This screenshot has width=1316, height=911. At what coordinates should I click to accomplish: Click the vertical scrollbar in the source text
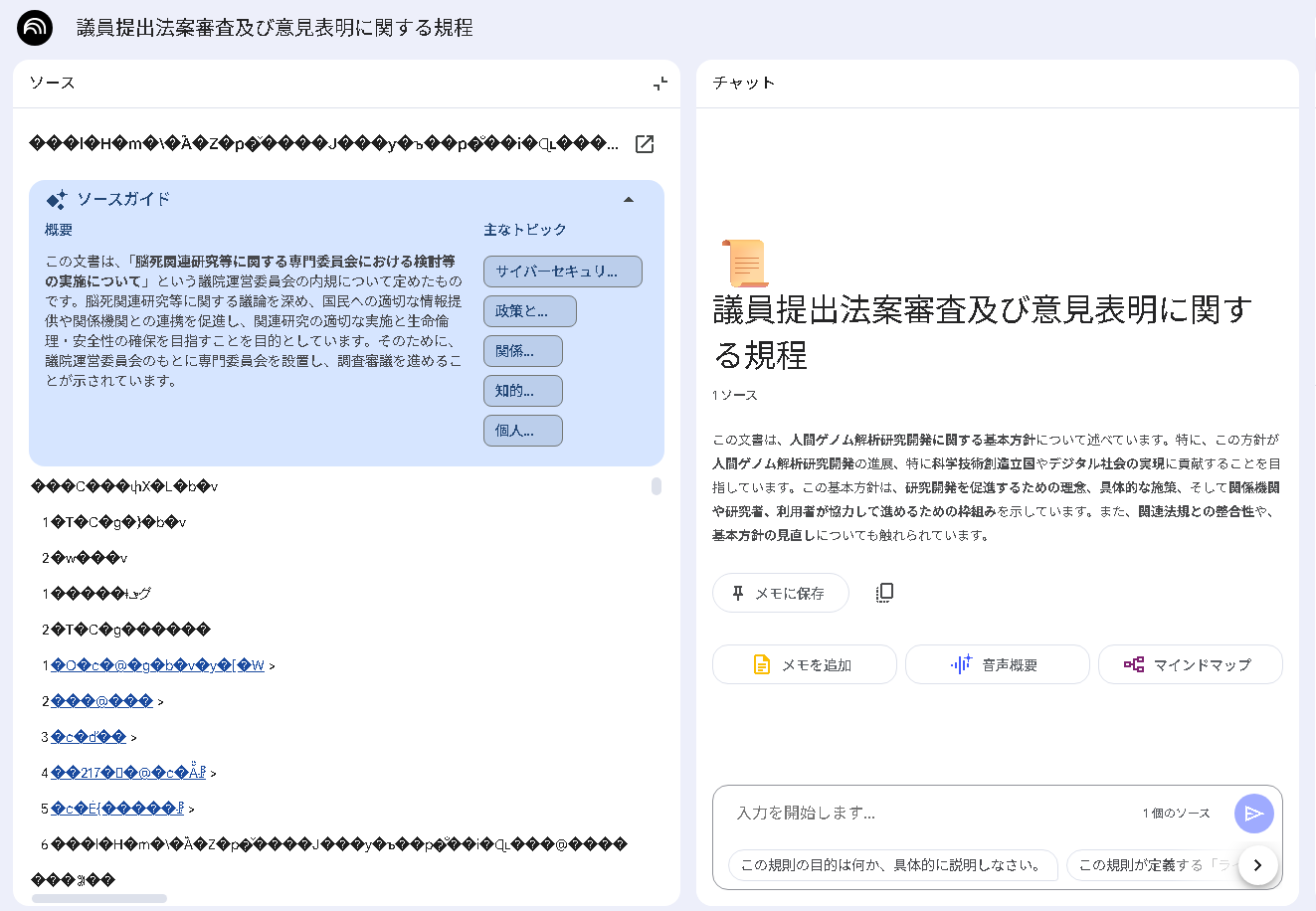[657, 486]
